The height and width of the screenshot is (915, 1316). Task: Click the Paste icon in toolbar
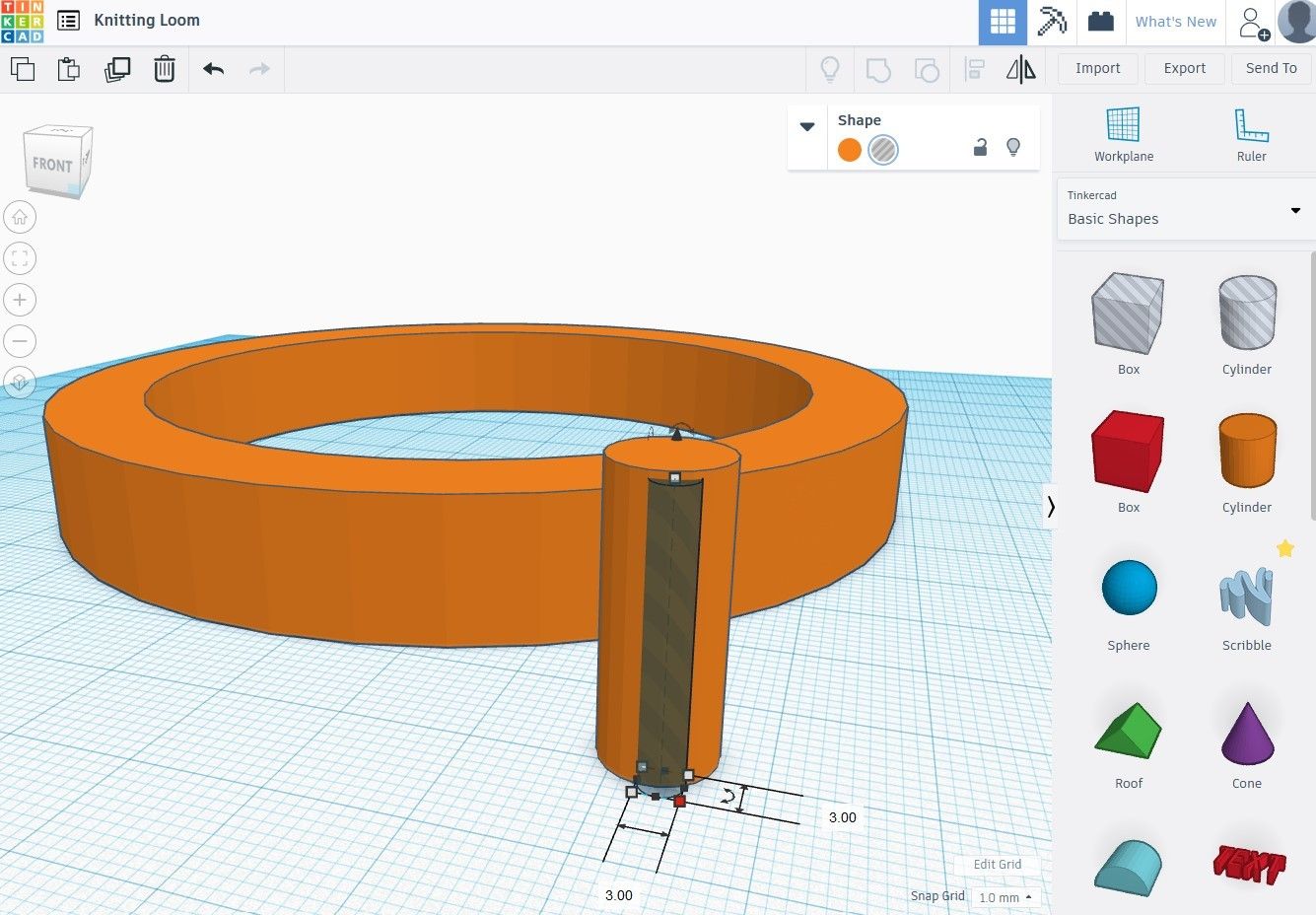[68, 69]
